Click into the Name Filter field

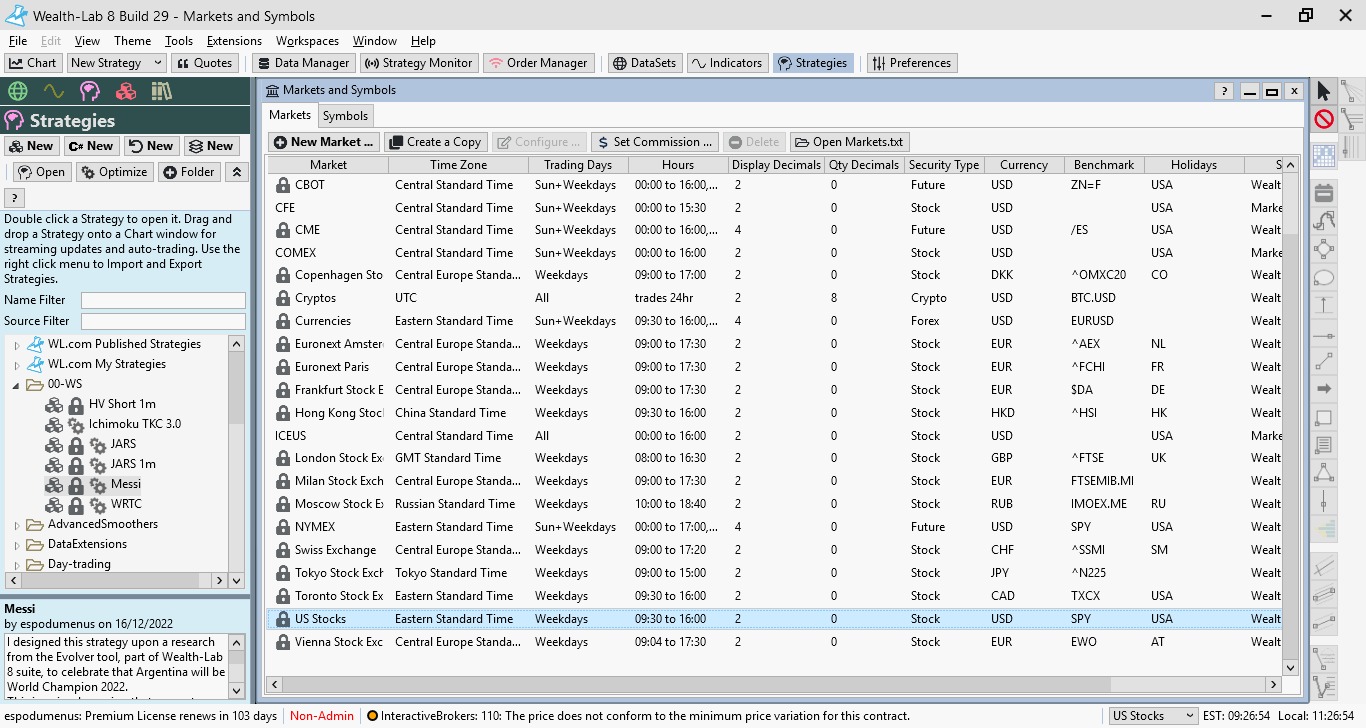pyautogui.click(x=163, y=300)
